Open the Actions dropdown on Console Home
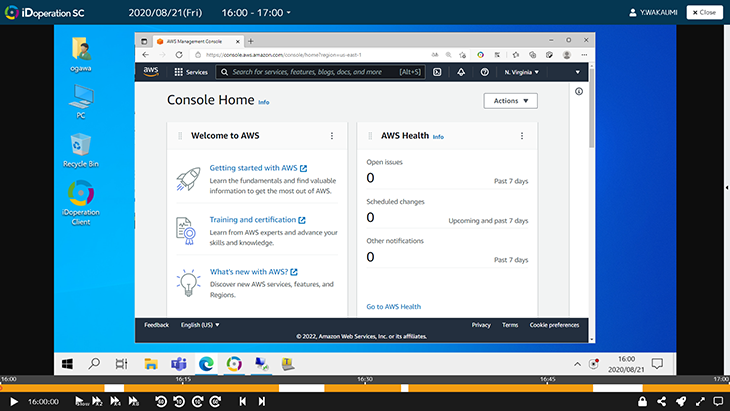730x411 pixels. tap(510, 101)
